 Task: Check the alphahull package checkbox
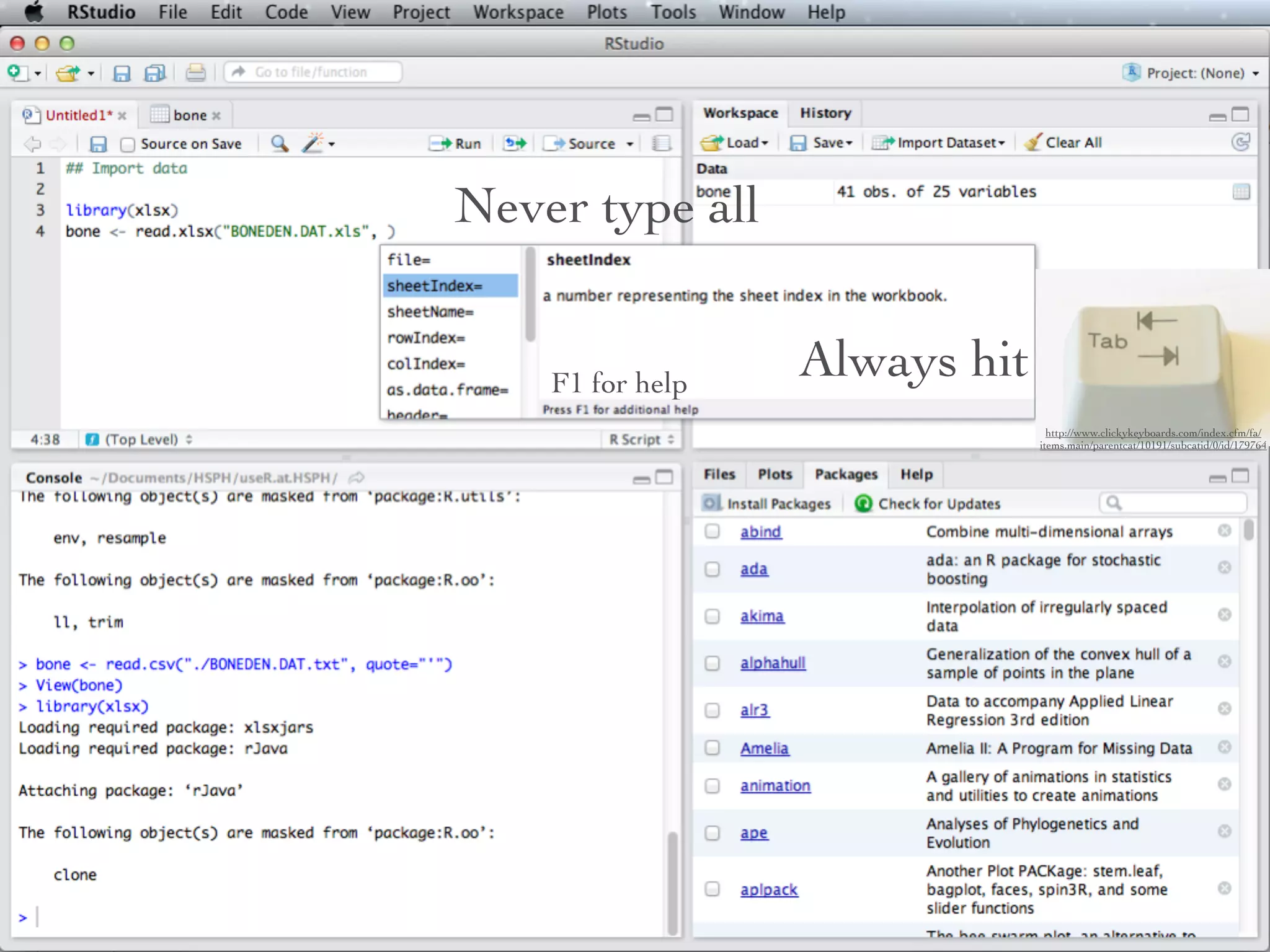click(712, 663)
